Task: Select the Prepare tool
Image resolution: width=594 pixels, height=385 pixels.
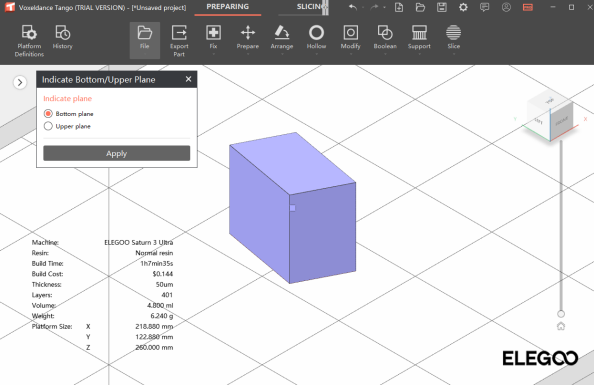Action: click(x=248, y=37)
